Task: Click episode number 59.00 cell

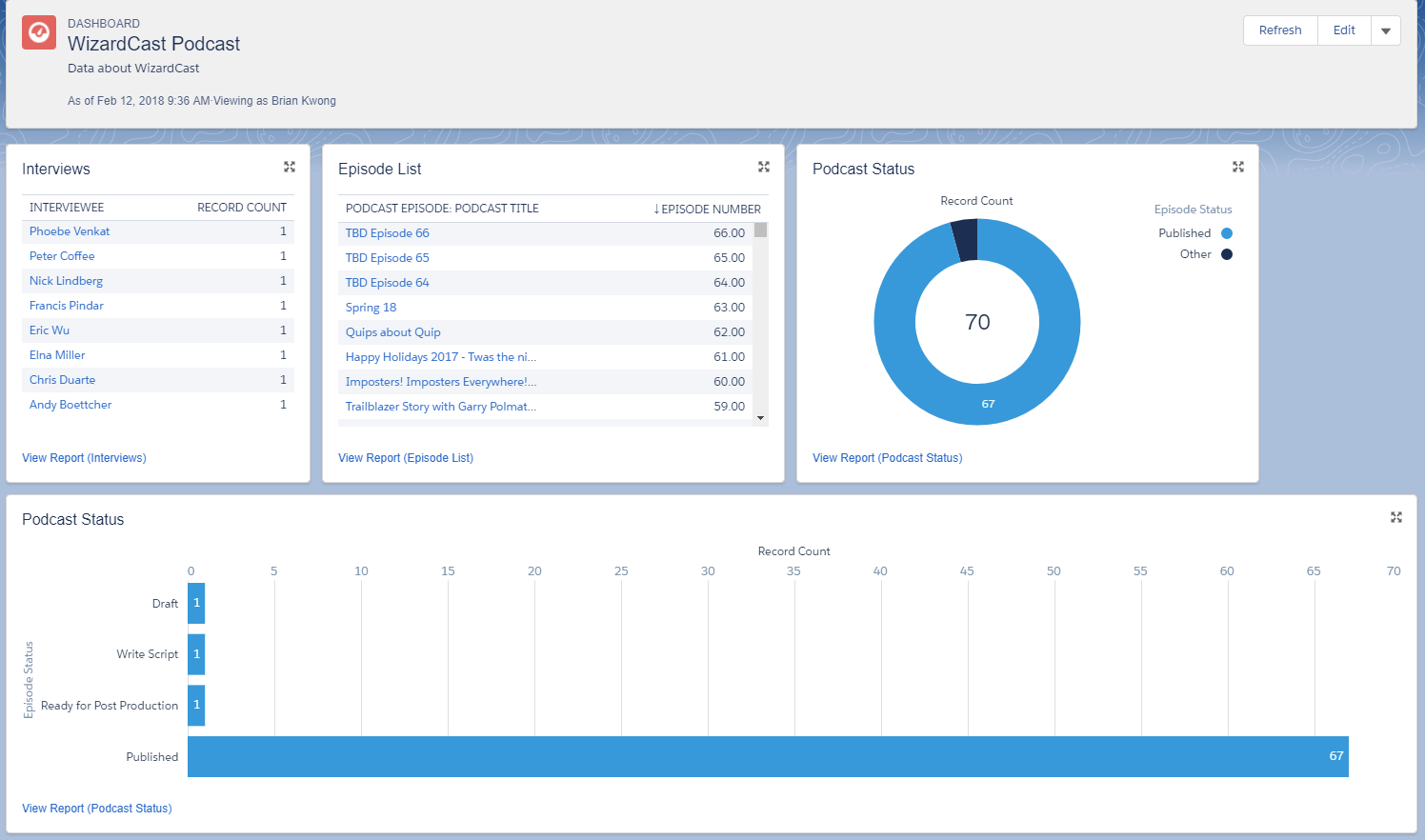Action: 729,407
